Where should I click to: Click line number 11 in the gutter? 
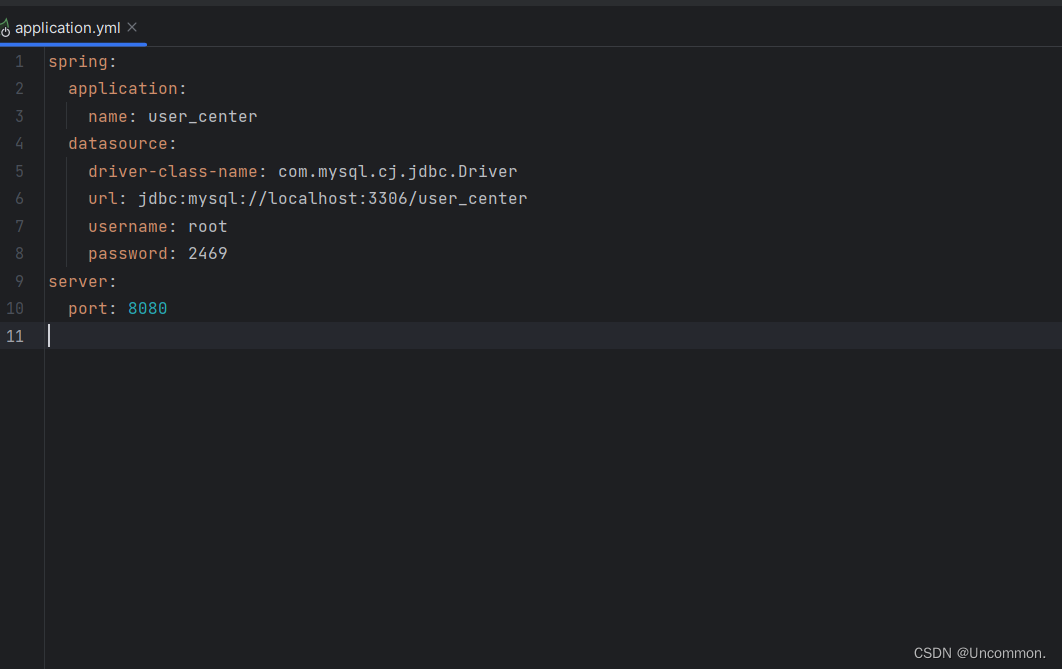tap(15, 336)
